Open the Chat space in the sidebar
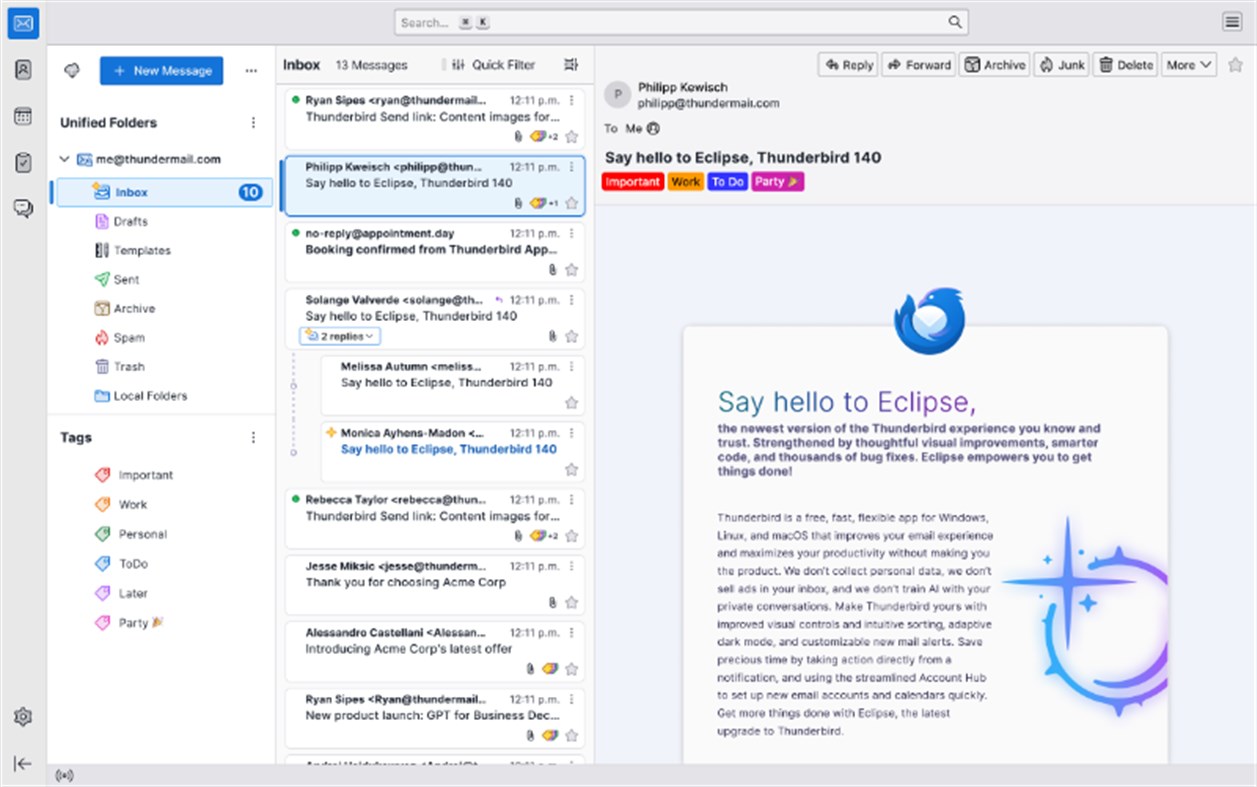1257x787 pixels. [x=22, y=207]
